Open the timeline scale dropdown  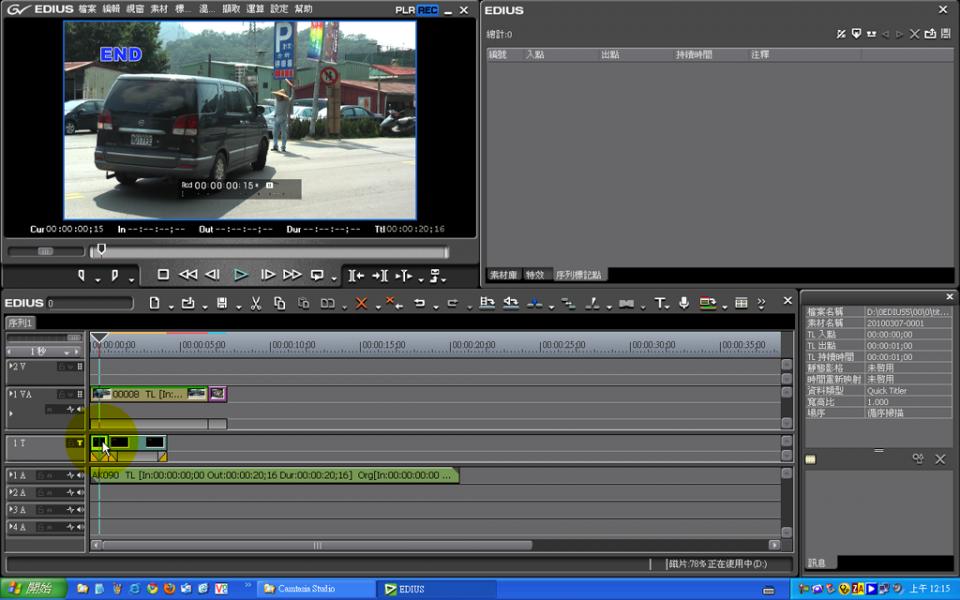[x=69, y=352]
